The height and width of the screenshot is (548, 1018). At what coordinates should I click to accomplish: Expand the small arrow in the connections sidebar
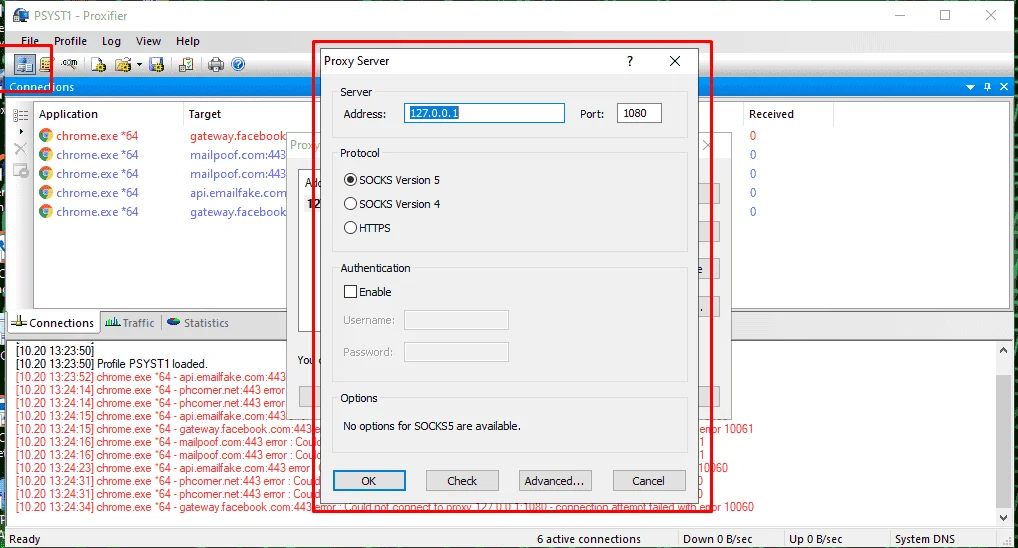coord(21,132)
